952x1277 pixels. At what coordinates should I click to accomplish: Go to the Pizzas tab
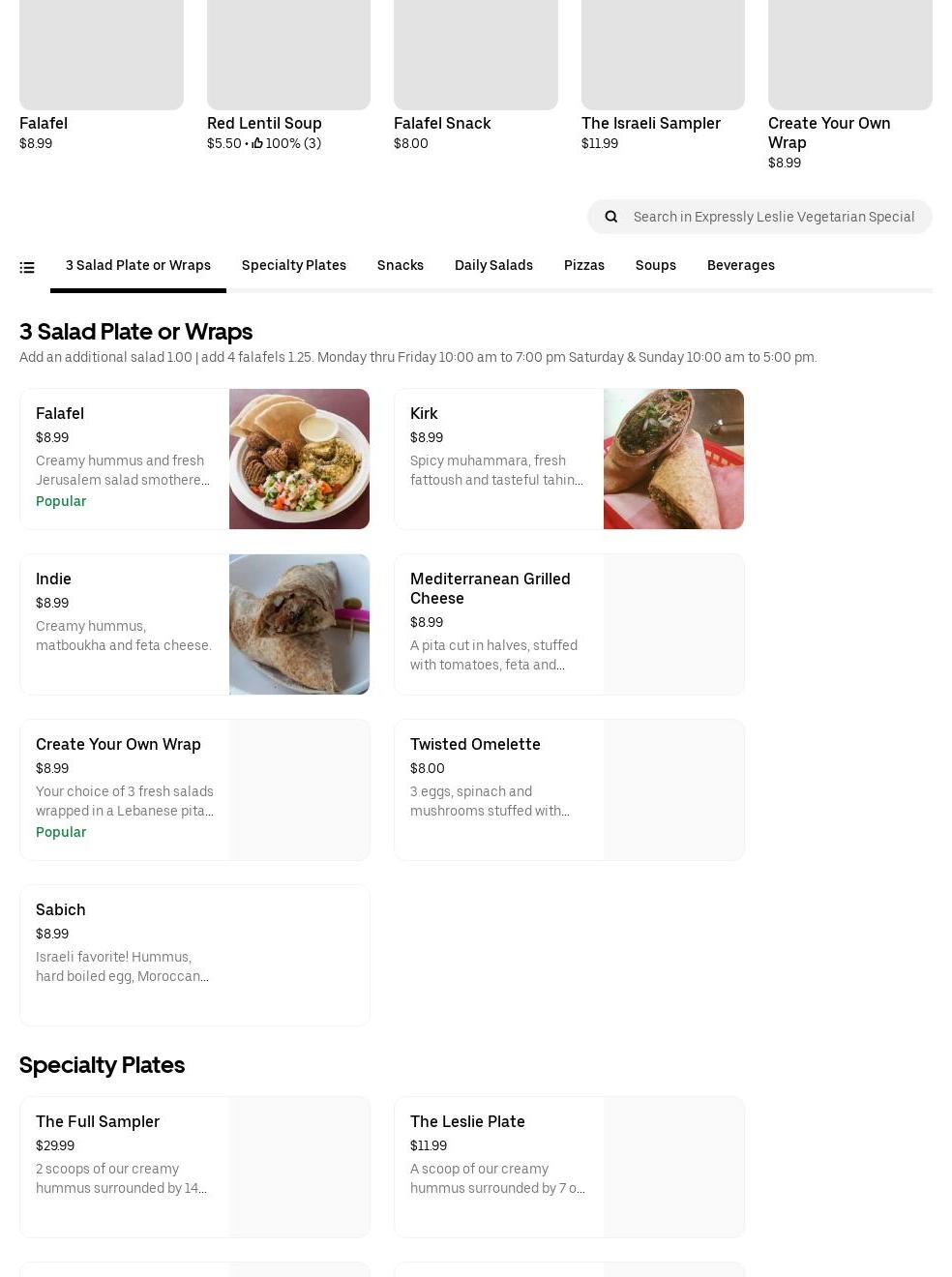pyautogui.click(x=583, y=265)
